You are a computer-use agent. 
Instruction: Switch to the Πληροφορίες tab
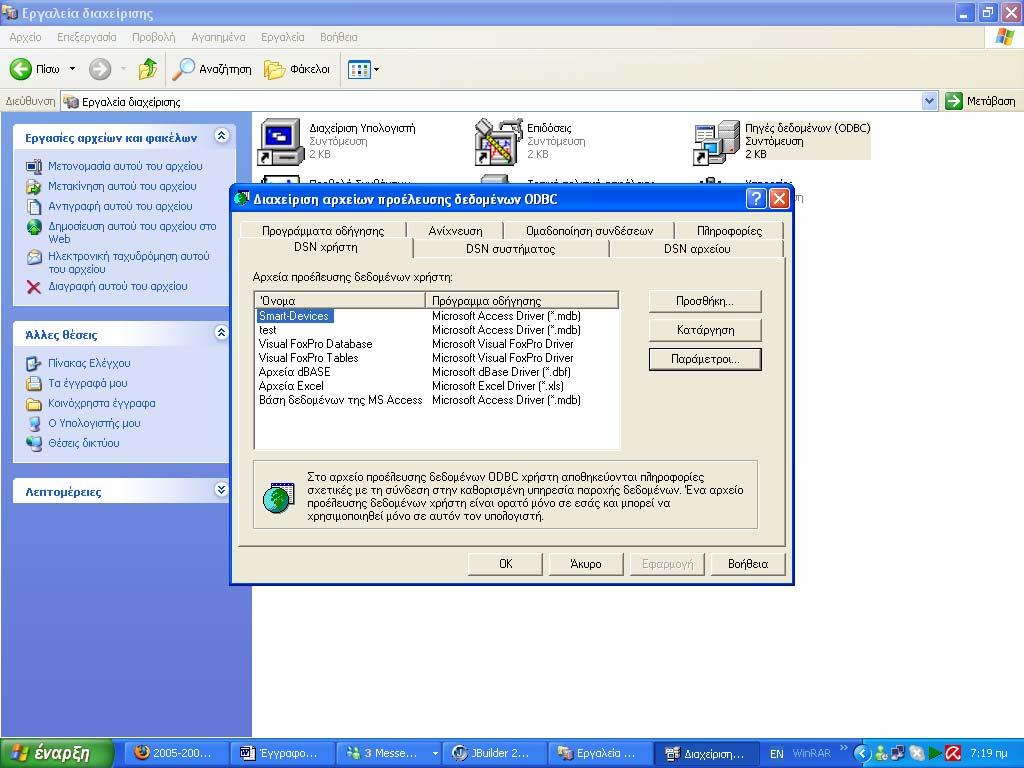click(x=729, y=231)
